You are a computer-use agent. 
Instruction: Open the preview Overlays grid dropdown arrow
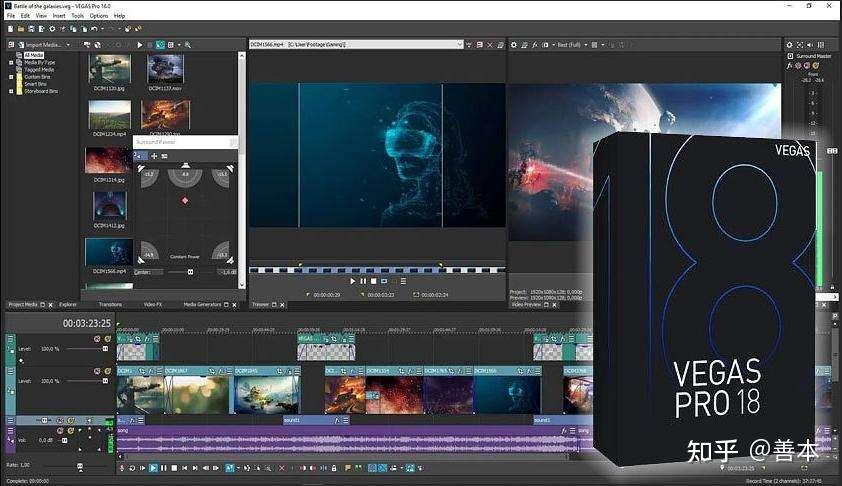[x=603, y=45]
